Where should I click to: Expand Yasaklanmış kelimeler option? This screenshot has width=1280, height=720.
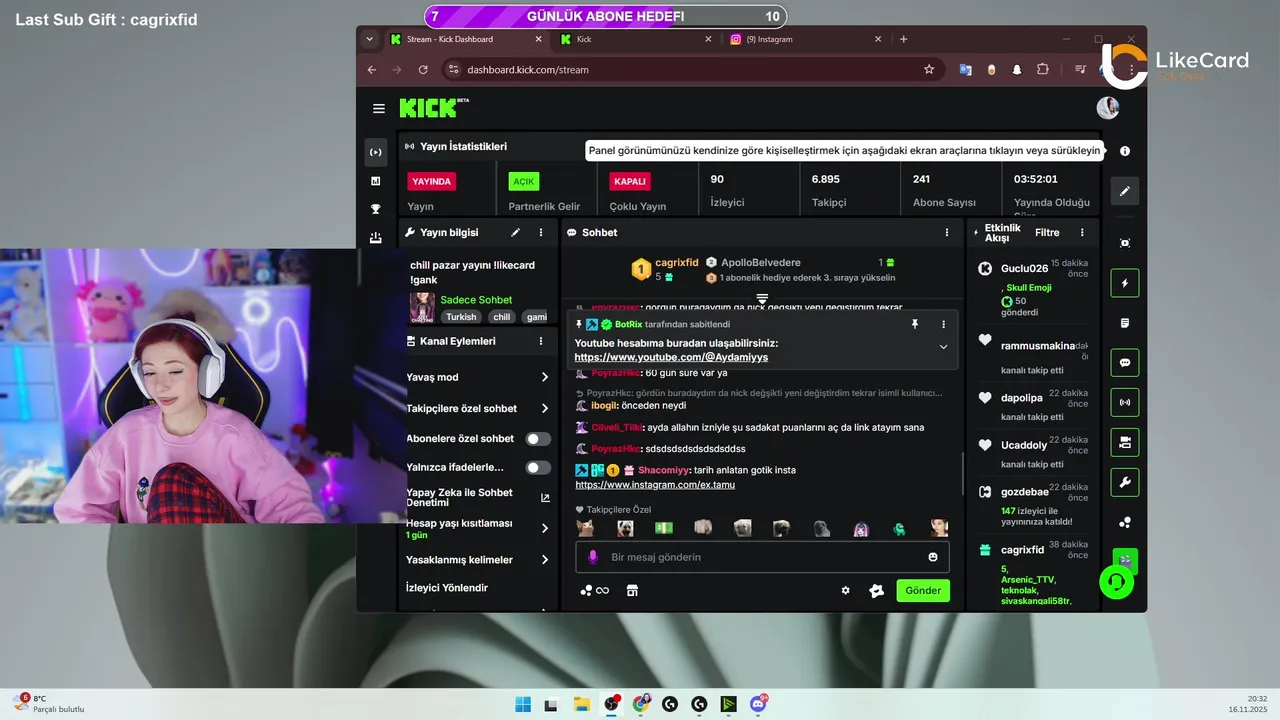pos(545,560)
